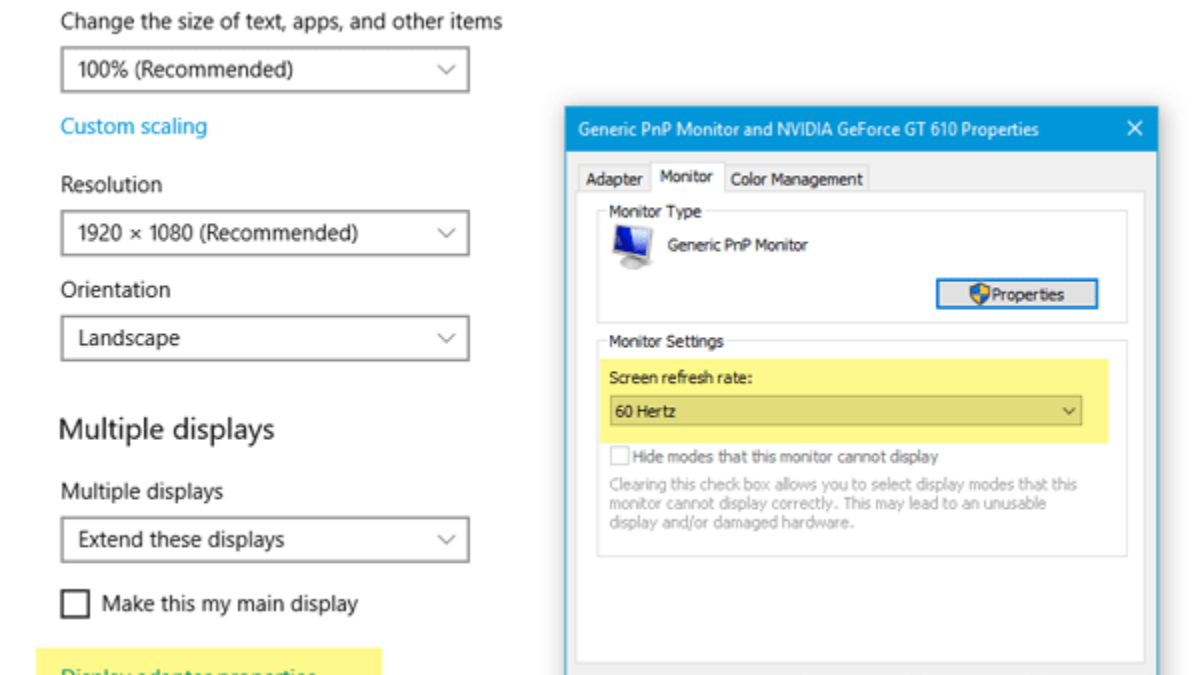Screen dimensions: 1200x675
Task: Click the Properties dialog title bar
Action: (x=808, y=129)
